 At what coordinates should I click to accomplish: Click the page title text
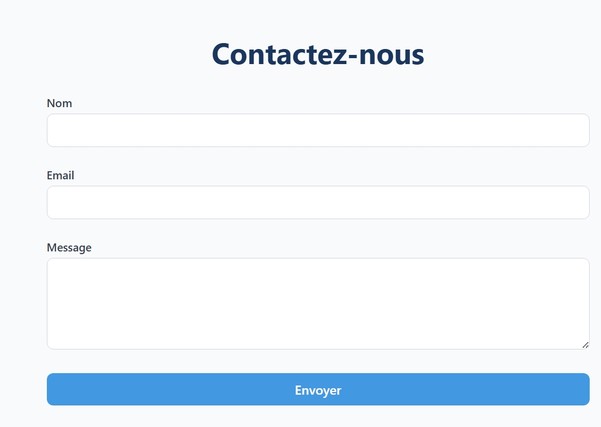[318, 54]
